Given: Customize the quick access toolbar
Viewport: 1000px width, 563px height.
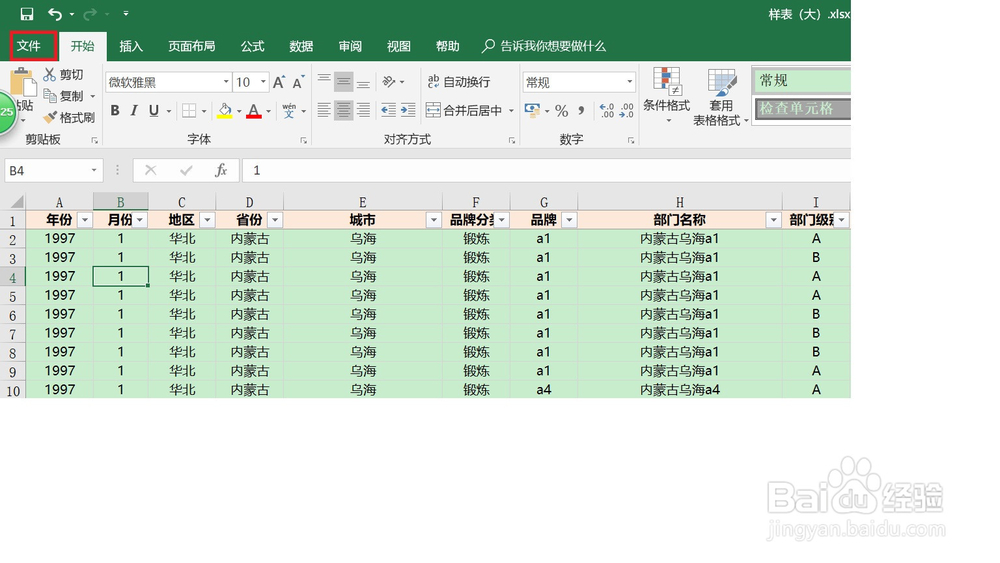Looking at the screenshot, I should 126,13.
